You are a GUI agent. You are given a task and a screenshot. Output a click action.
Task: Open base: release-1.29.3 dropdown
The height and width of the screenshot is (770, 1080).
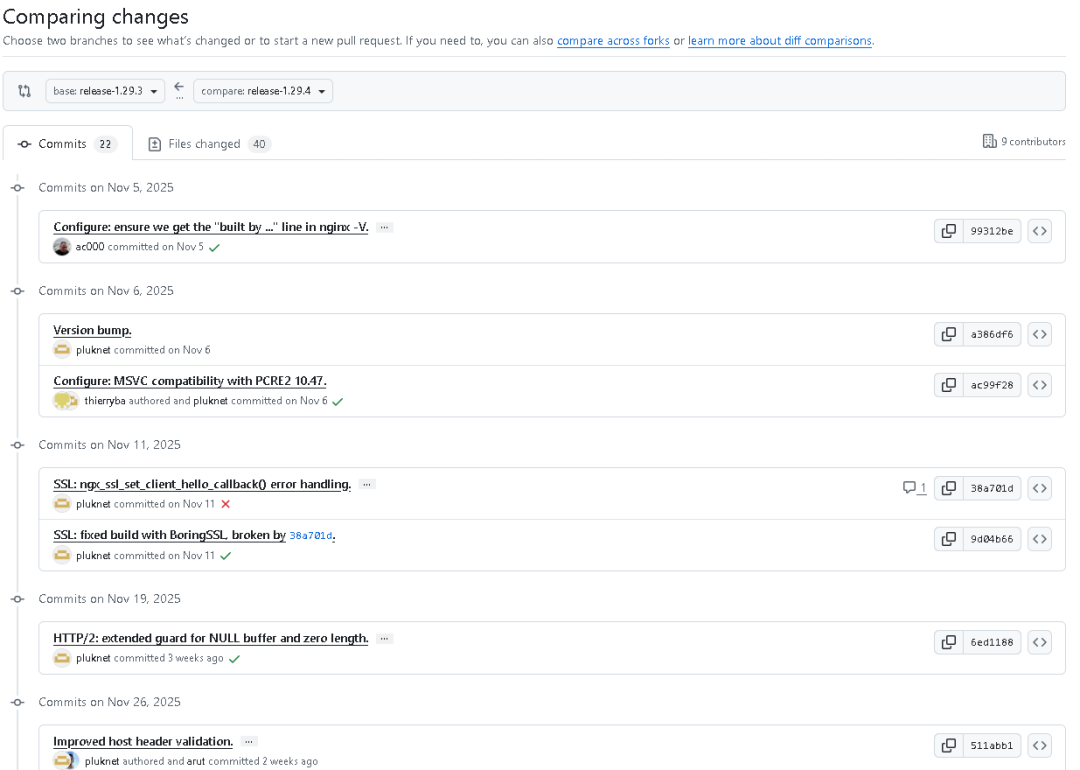(x=105, y=91)
